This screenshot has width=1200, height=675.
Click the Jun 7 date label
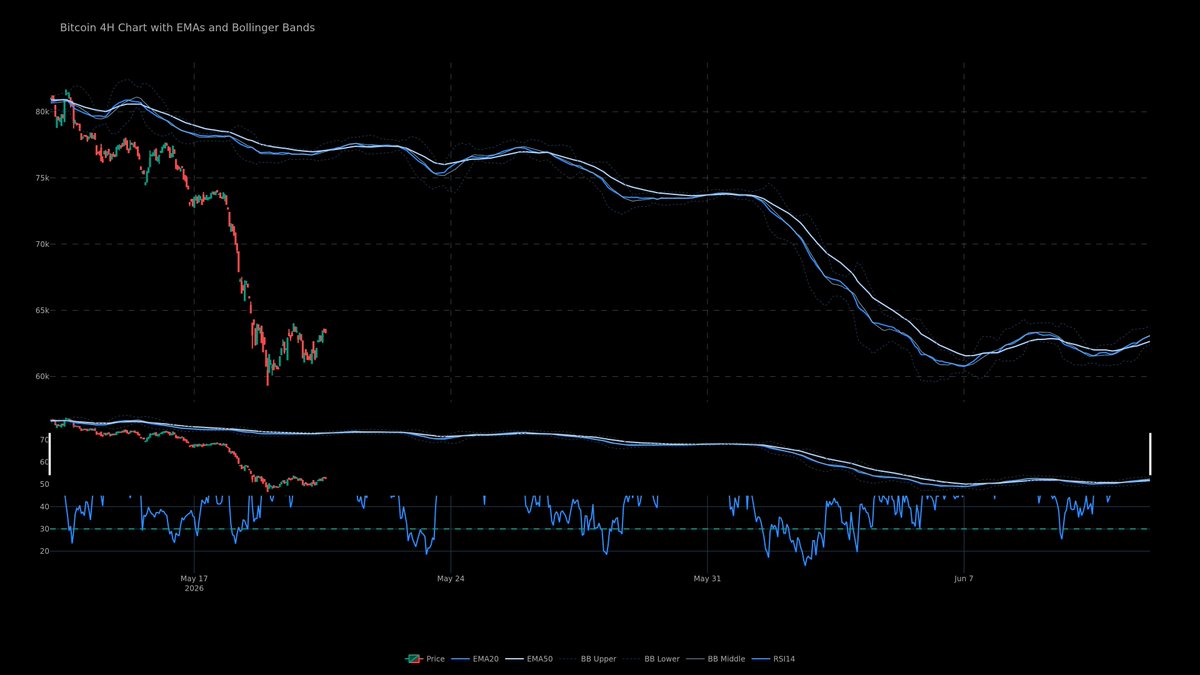(964, 579)
